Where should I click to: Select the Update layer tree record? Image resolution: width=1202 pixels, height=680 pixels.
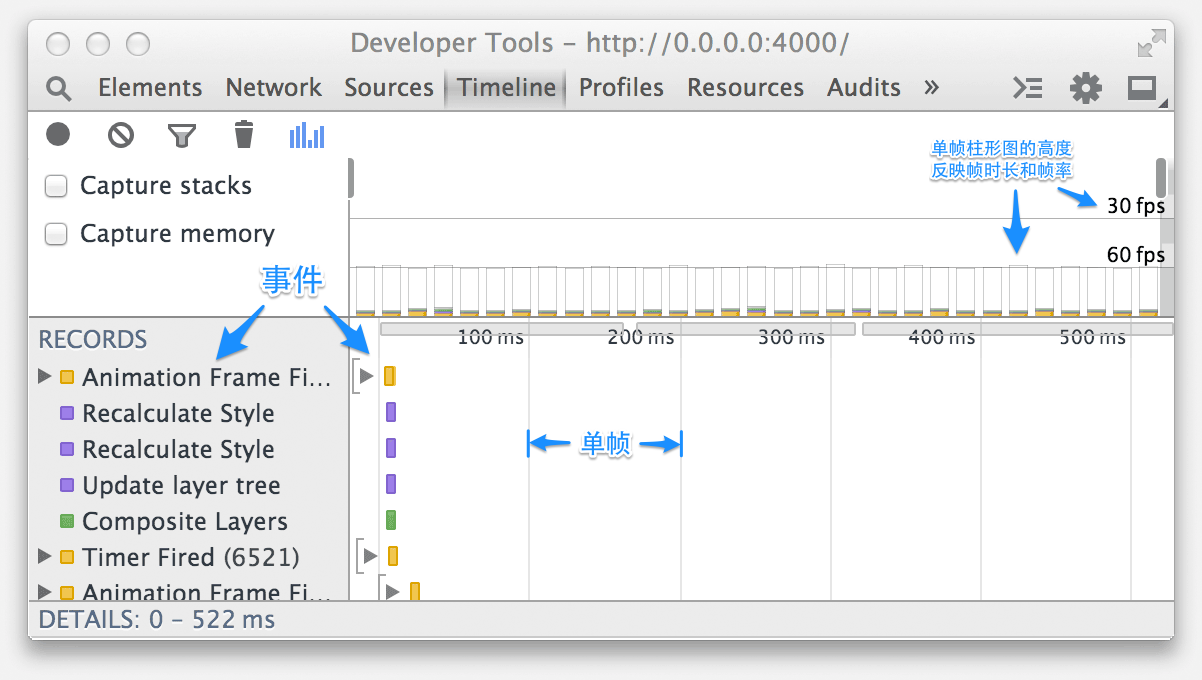click(181, 485)
